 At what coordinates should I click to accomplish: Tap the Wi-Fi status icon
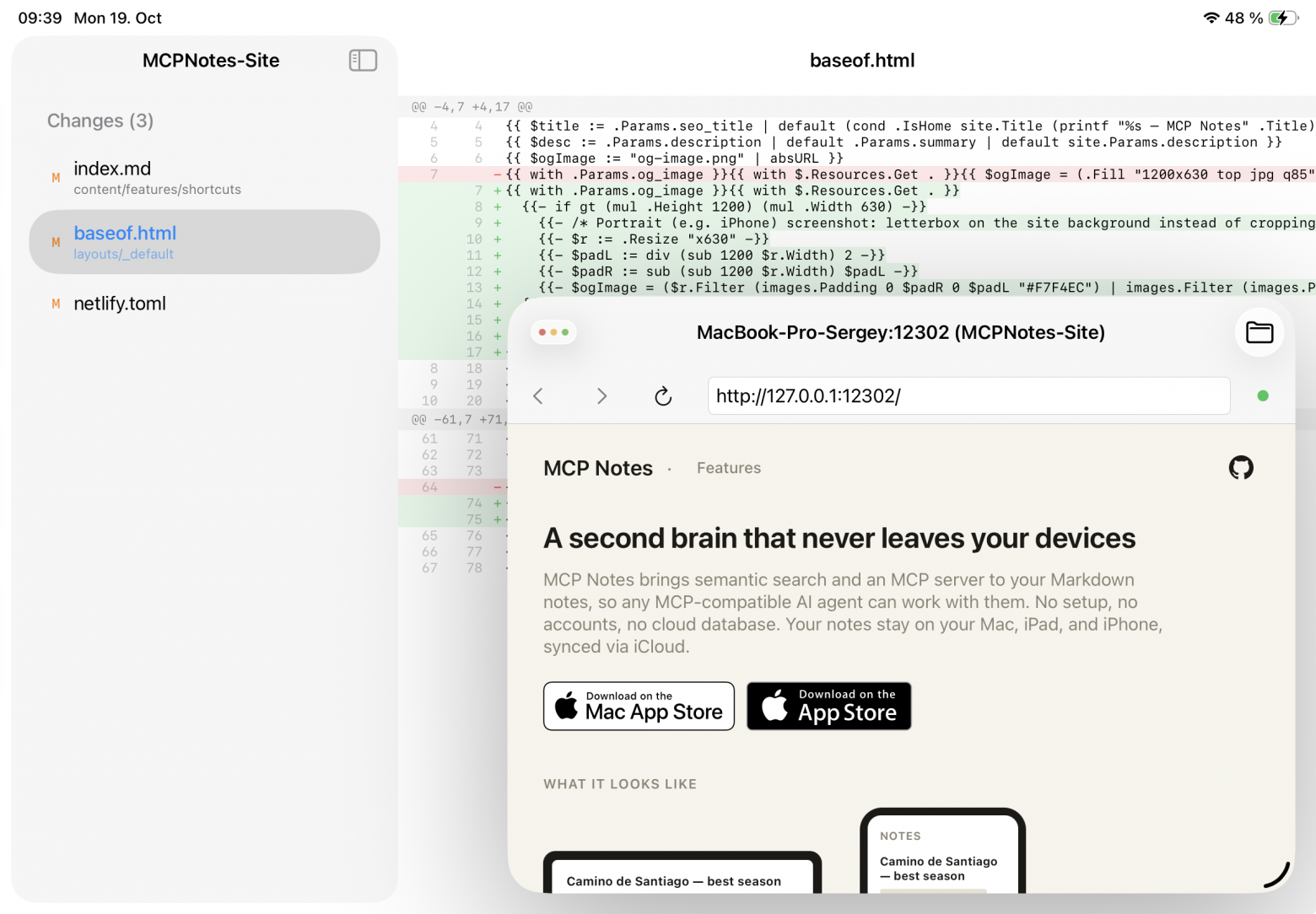pos(1211,18)
